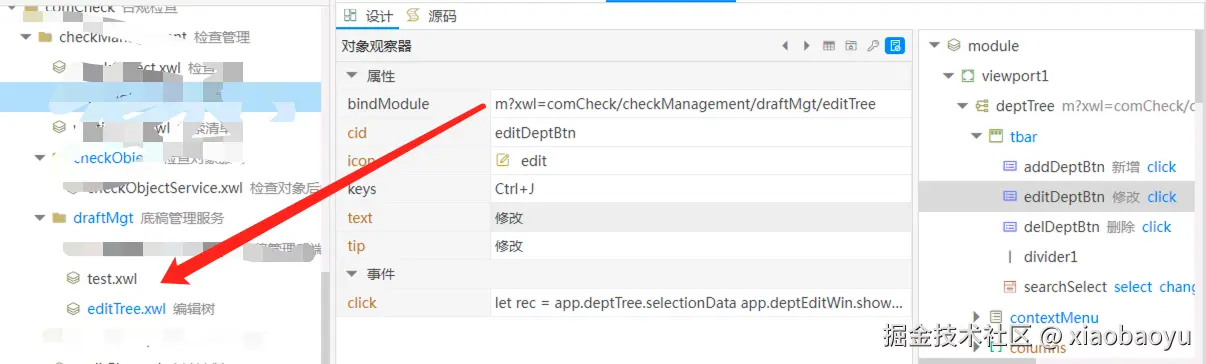Select editDeptBtn in component tree
The height and width of the screenshot is (364, 1206).
pyautogui.click(x=1064, y=196)
